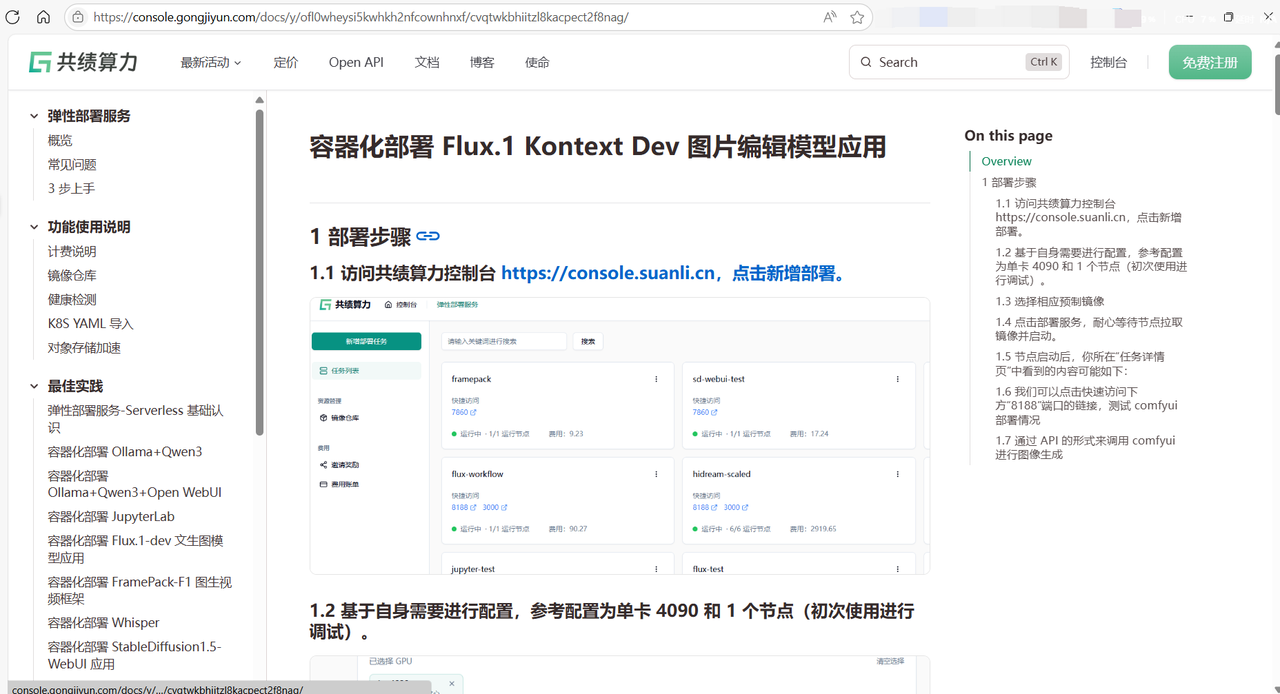Click the site lock icon in address bar
The height and width of the screenshot is (694, 1280).
(x=78, y=17)
